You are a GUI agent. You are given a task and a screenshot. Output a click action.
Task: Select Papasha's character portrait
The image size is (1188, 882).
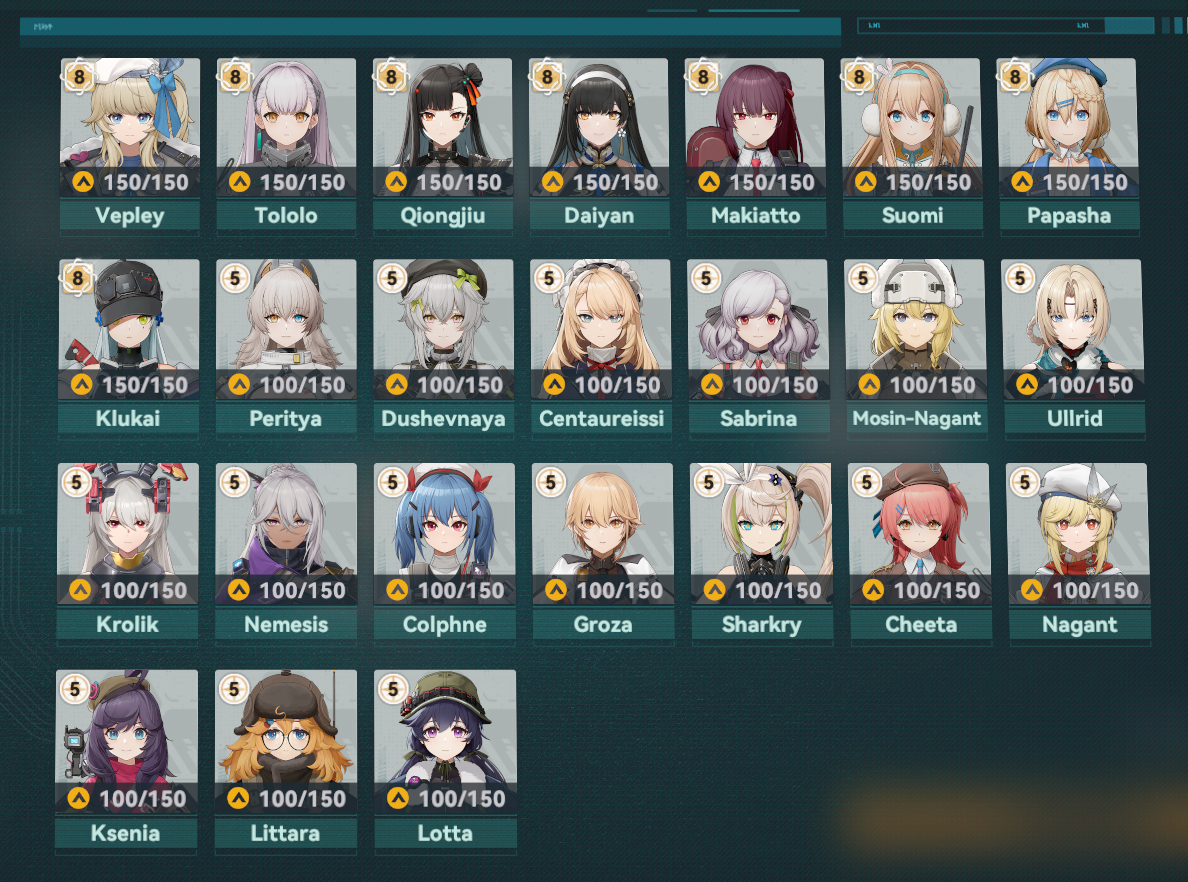[x=1068, y=127]
